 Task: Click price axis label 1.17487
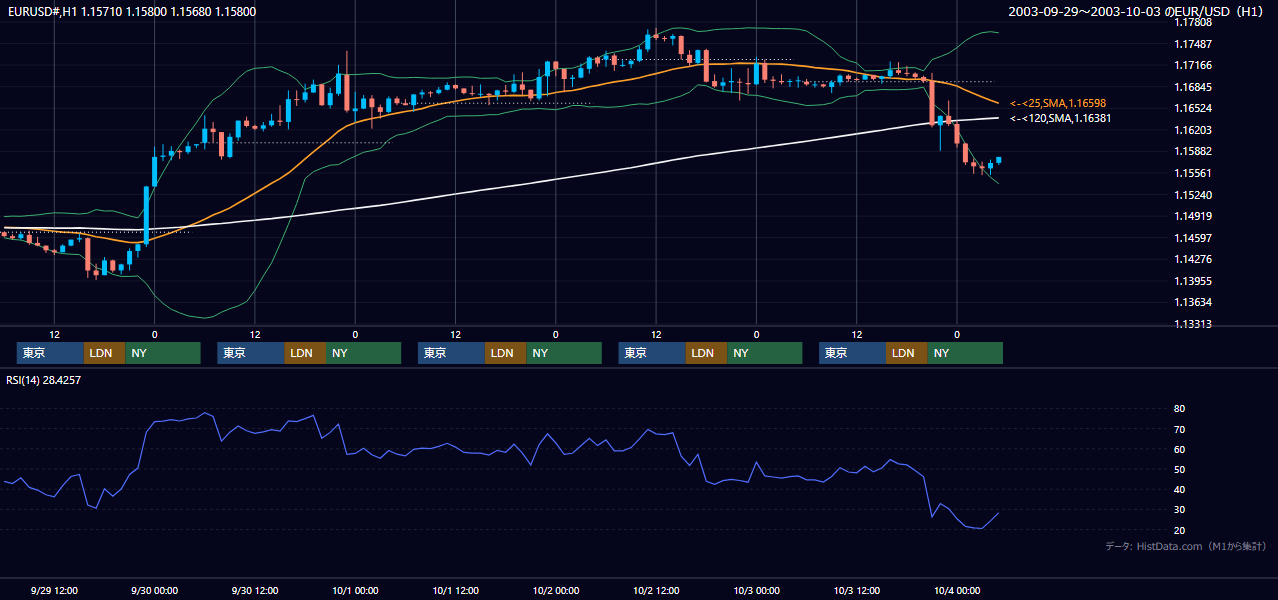1193,44
